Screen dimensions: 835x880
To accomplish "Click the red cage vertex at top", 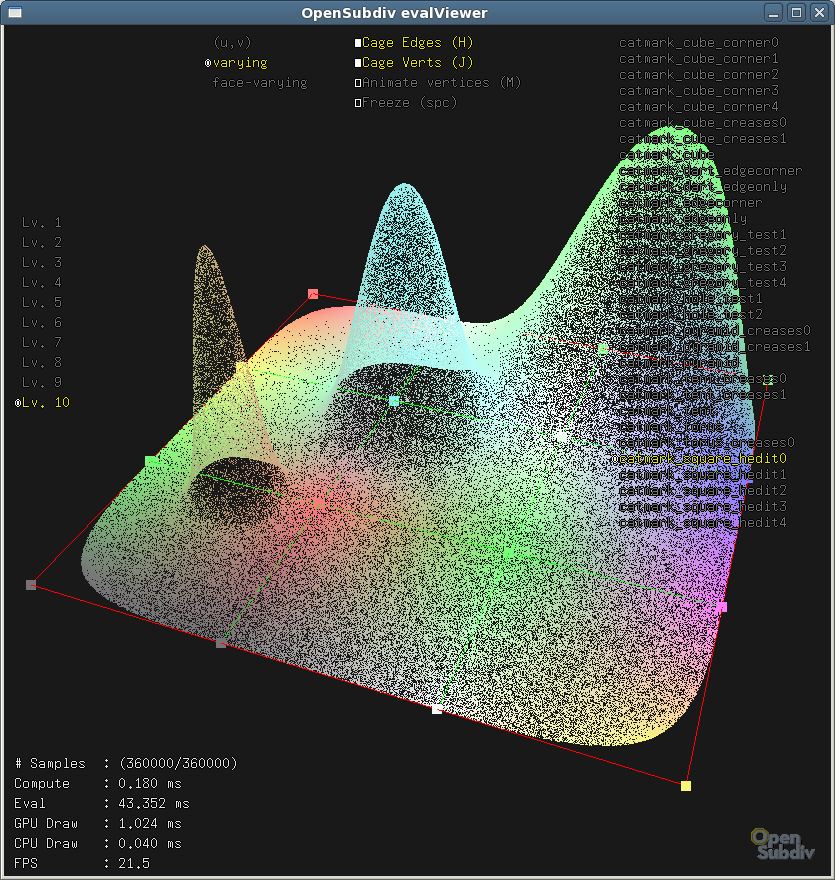I will coord(313,294).
